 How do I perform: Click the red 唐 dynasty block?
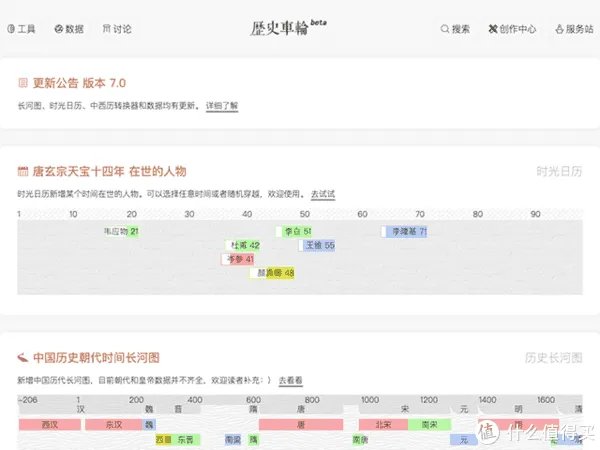click(301, 425)
